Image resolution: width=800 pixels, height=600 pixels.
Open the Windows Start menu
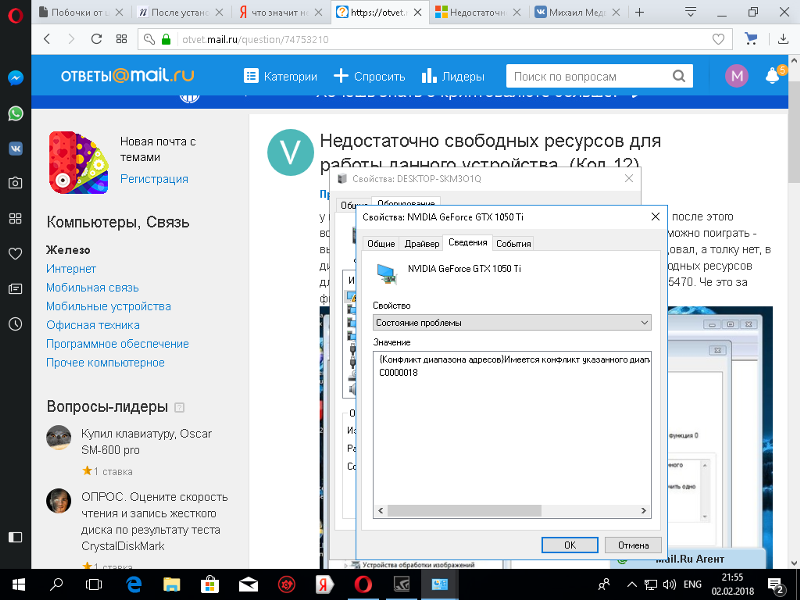(x=19, y=585)
